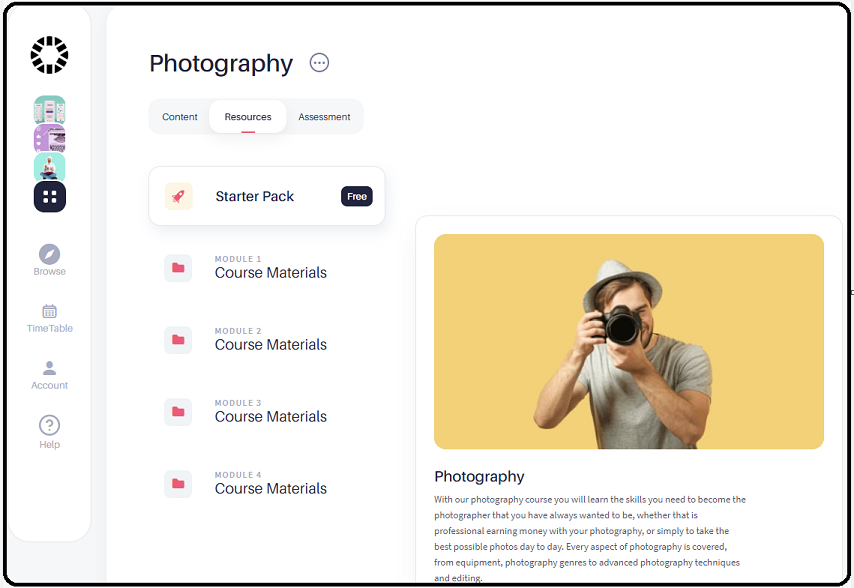Image resolution: width=854 pixels, height=588 pixels.
Task: Open the TimeTable calendar icon
Action: point(50,311)
